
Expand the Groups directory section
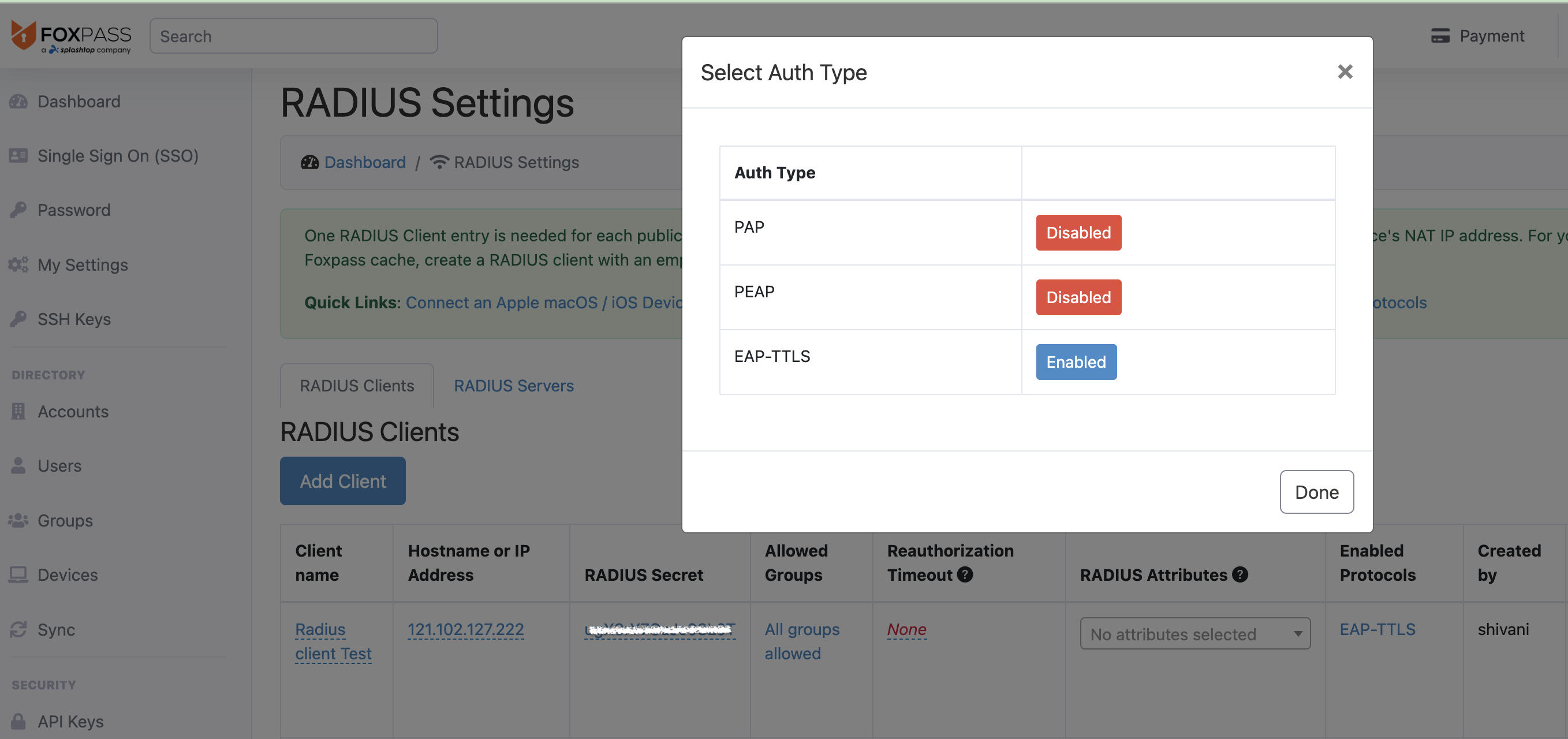tap(65, 520)
